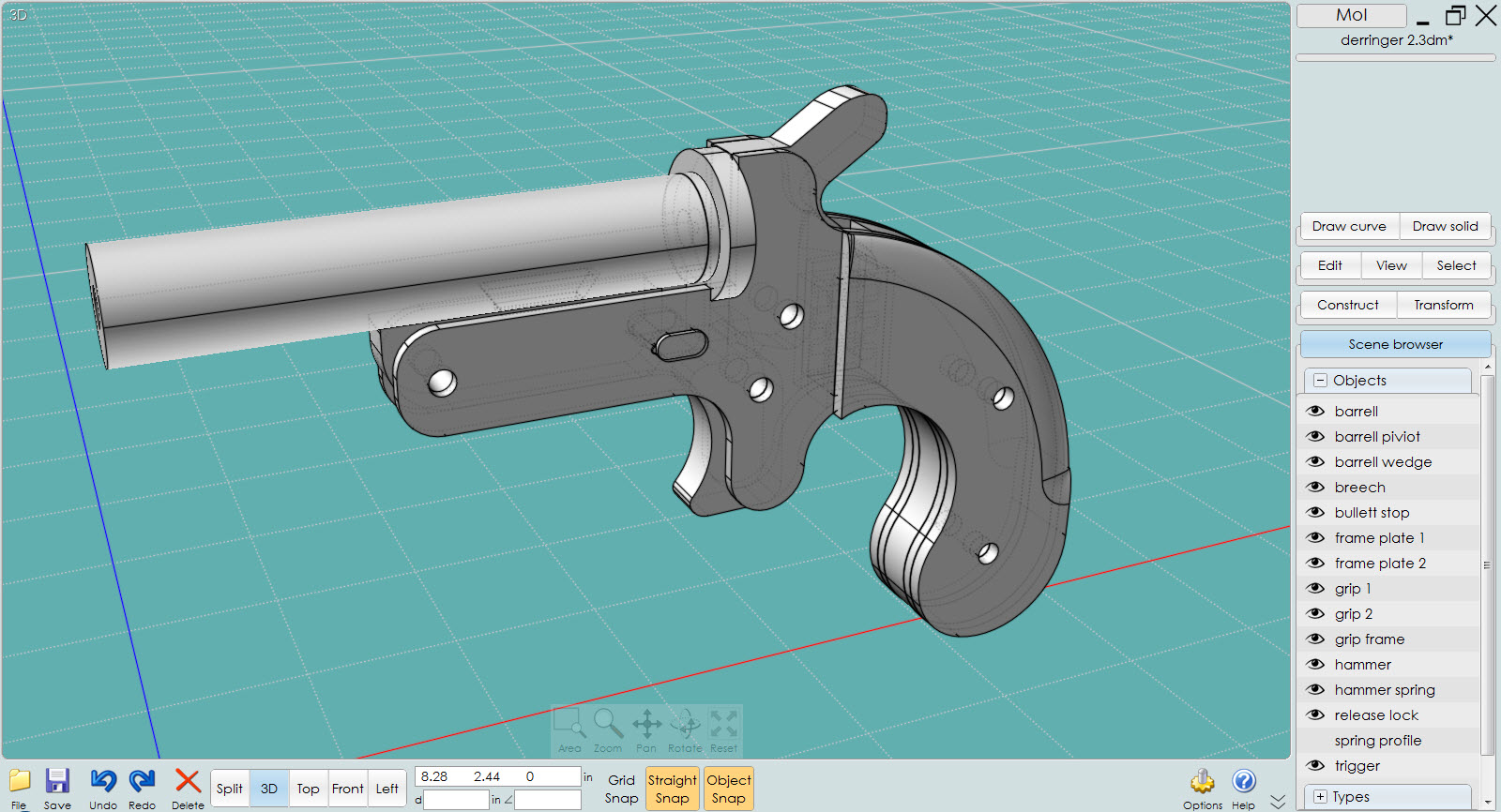
Task: Hide the release lock object
Action: 1316,714
